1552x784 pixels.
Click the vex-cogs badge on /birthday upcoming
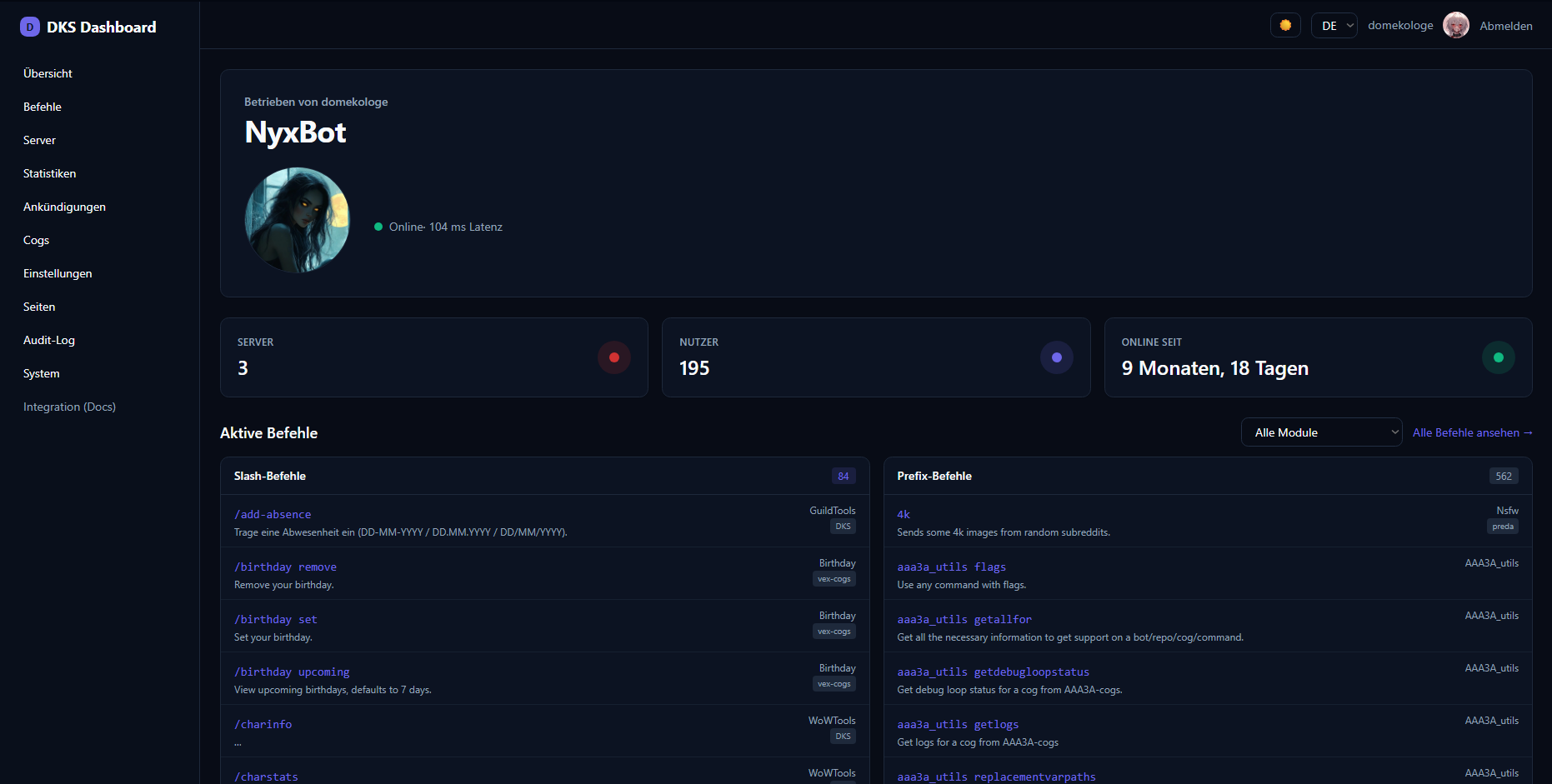coord(834,684)
